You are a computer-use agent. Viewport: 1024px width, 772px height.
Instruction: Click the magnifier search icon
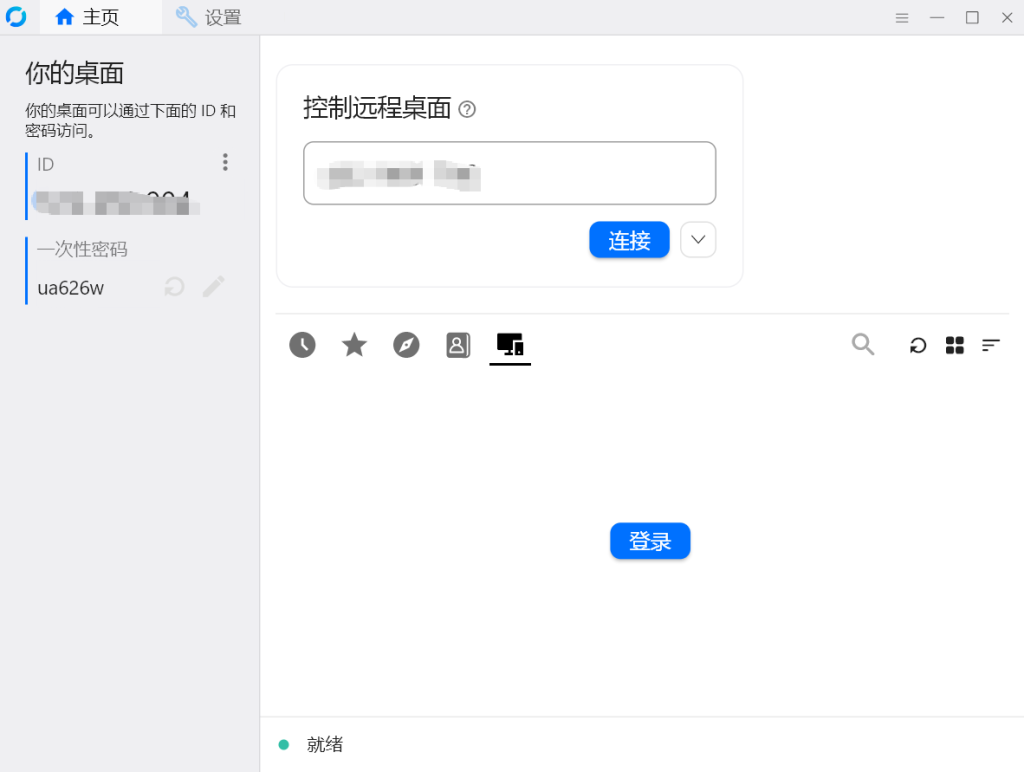(x=863, y=345)
